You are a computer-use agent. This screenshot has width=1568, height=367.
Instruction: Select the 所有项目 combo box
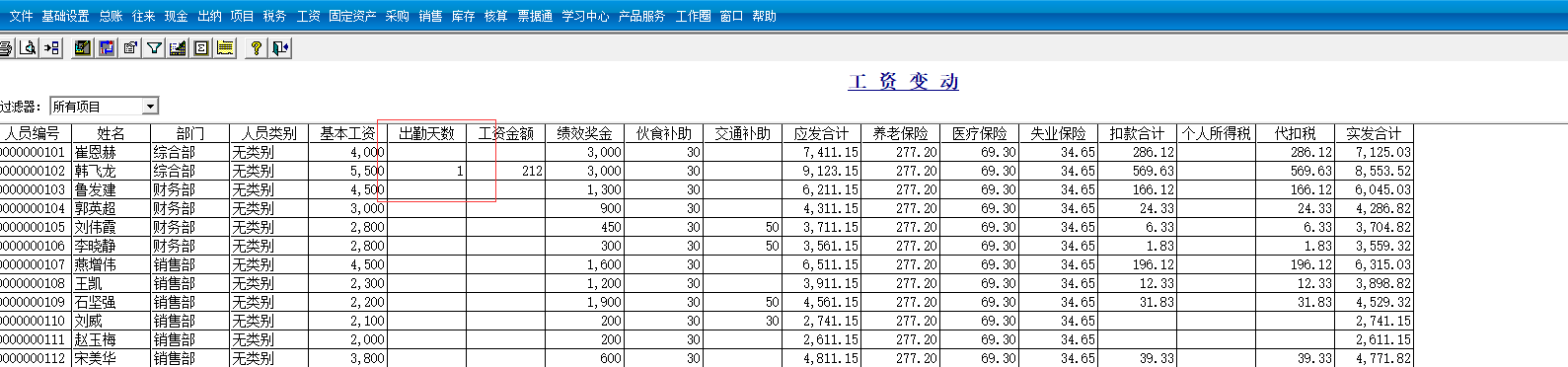[105, 107]
